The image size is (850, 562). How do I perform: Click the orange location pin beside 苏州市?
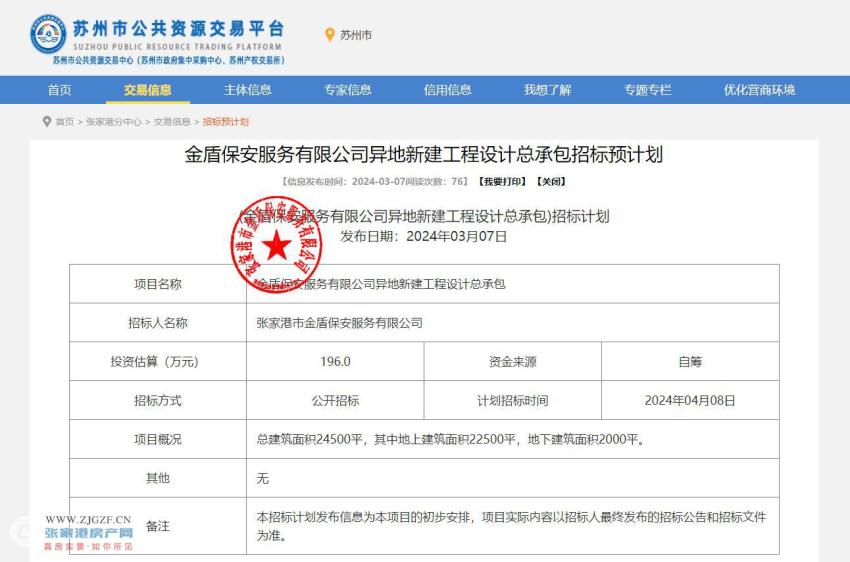coord(329,35)
